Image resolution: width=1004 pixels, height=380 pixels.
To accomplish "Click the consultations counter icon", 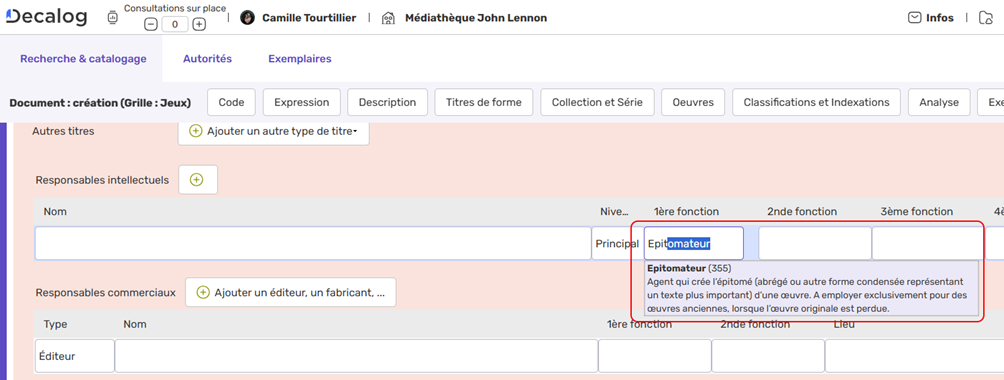I will click(112, 18).
